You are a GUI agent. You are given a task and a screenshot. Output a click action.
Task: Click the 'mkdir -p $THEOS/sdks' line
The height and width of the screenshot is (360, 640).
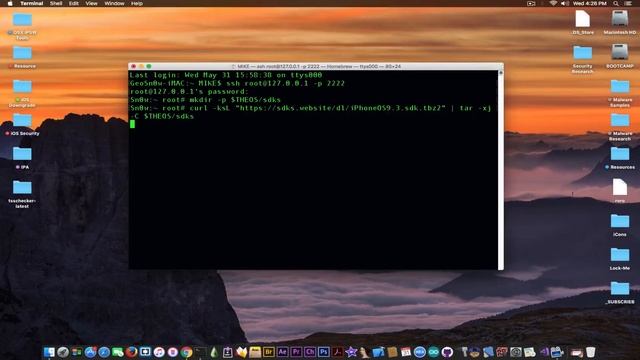(205, 100)
